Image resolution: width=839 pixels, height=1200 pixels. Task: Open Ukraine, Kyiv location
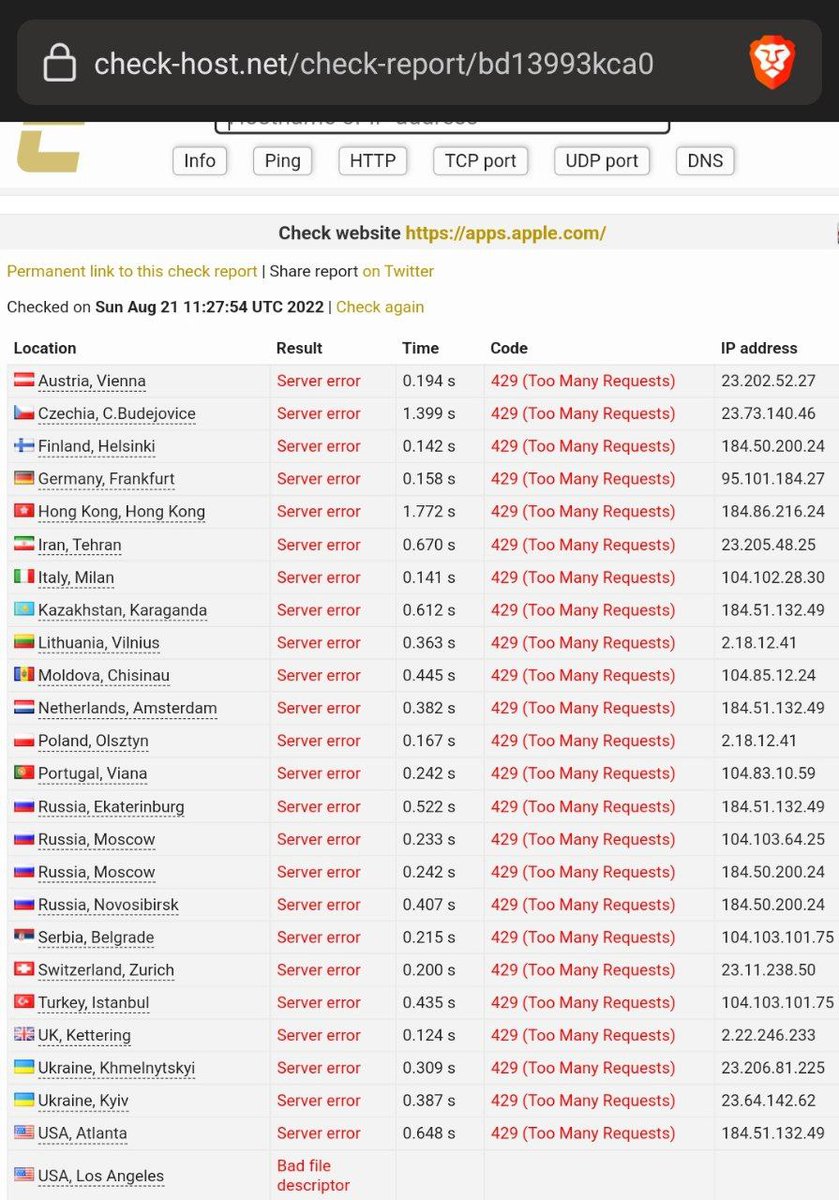point(83,1100)
